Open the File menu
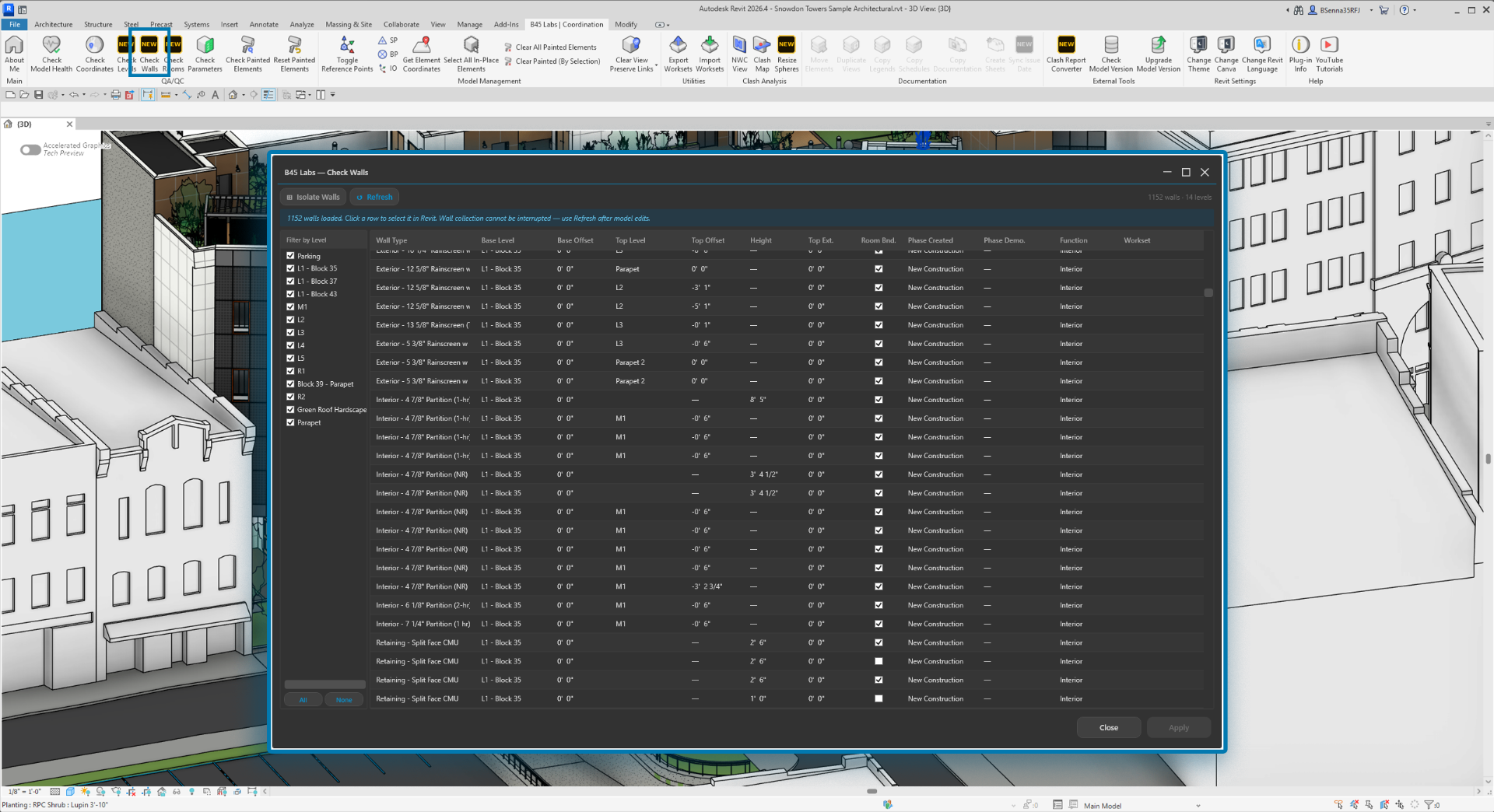The image size is (1494, 812). tap(15, 24)
